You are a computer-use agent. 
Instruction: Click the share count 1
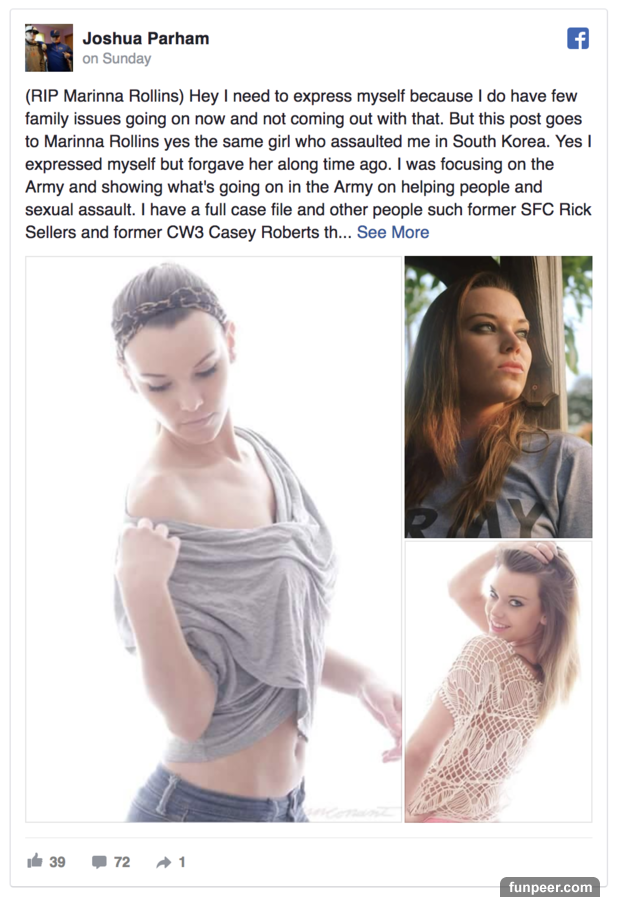pyautogui.click(x=182, y=862)
